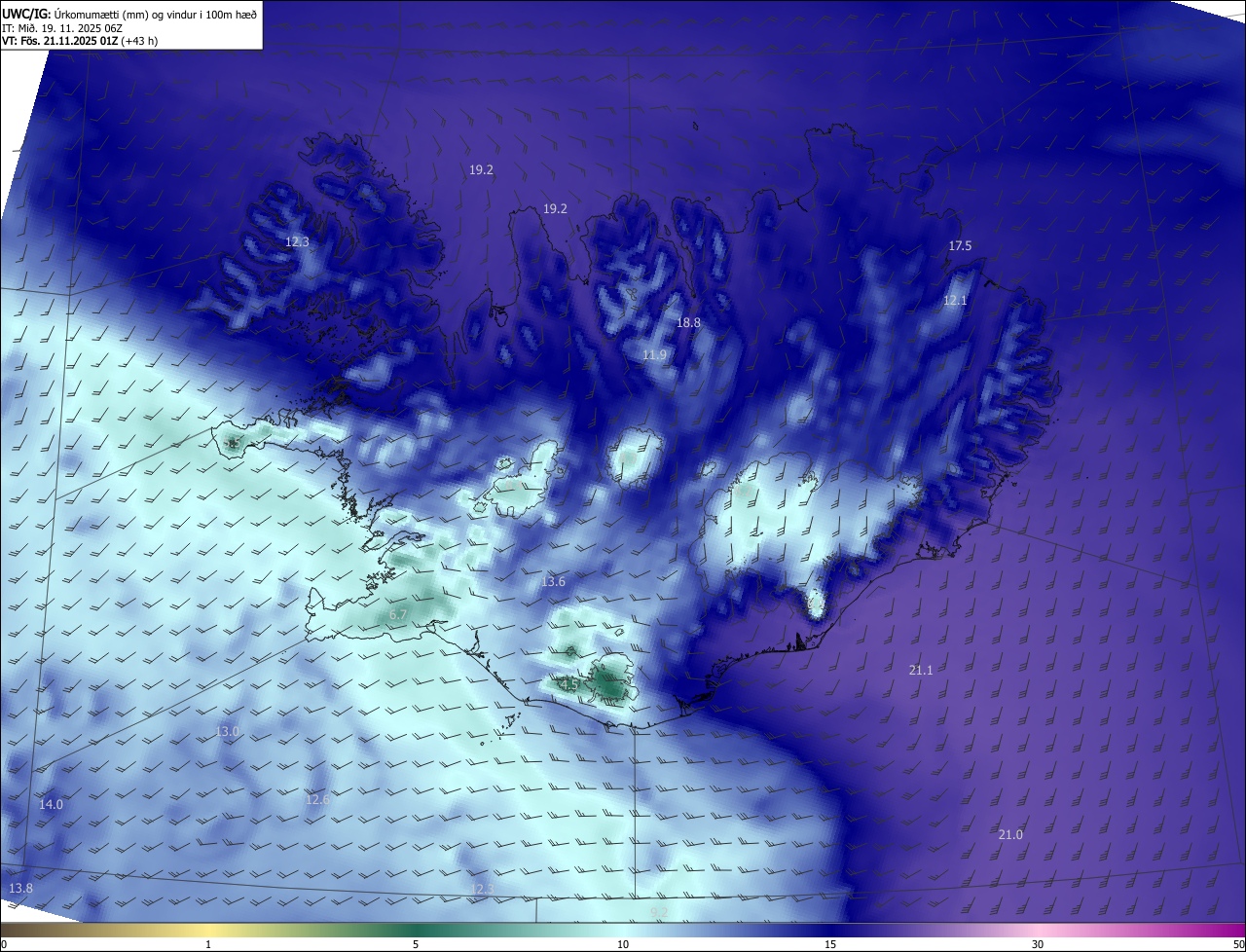Click the 21.0 value in the southeast sea
The width and height of the screenshot is (1246, 952).
[1010, 834]
